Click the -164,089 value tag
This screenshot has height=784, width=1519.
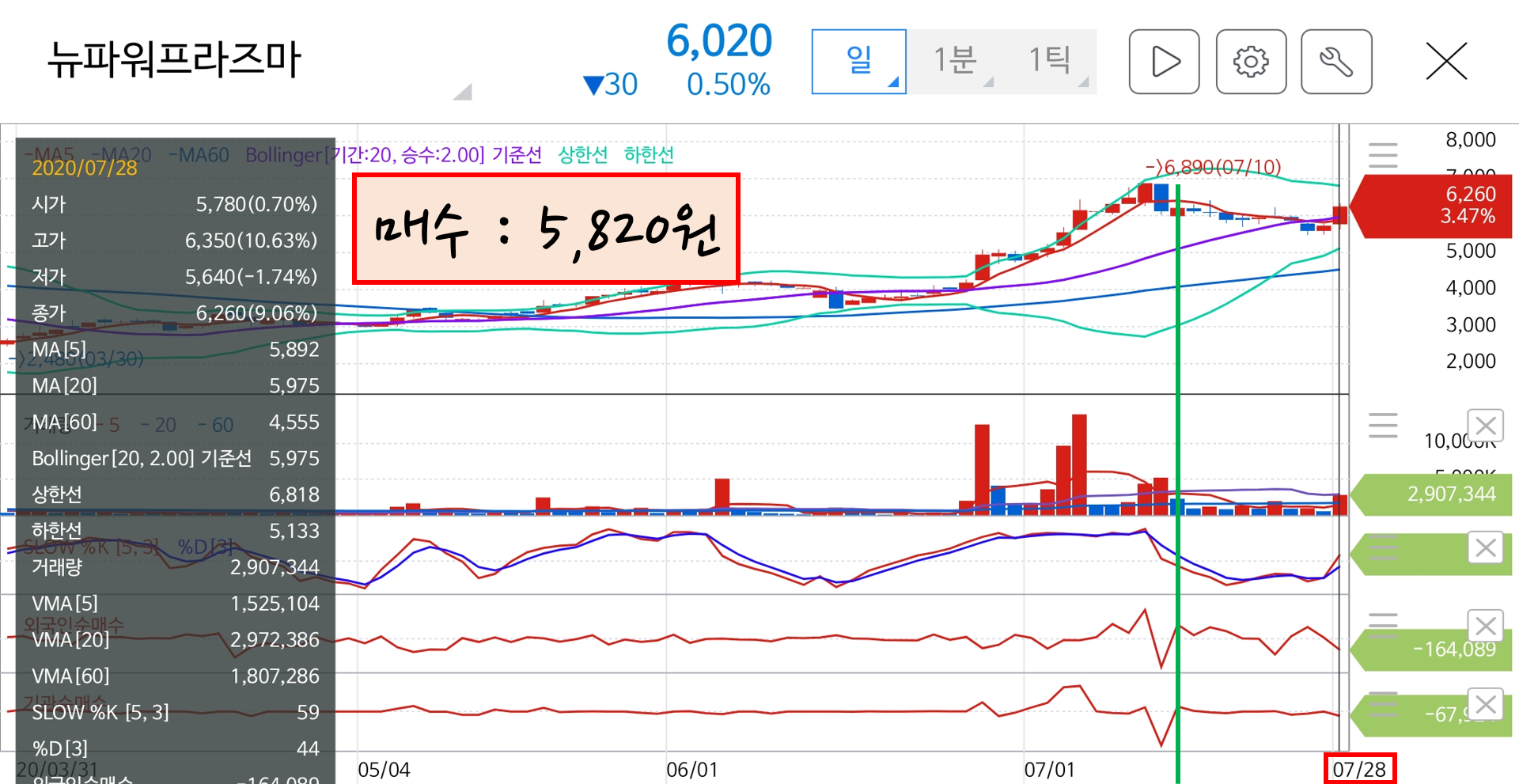1432,650
